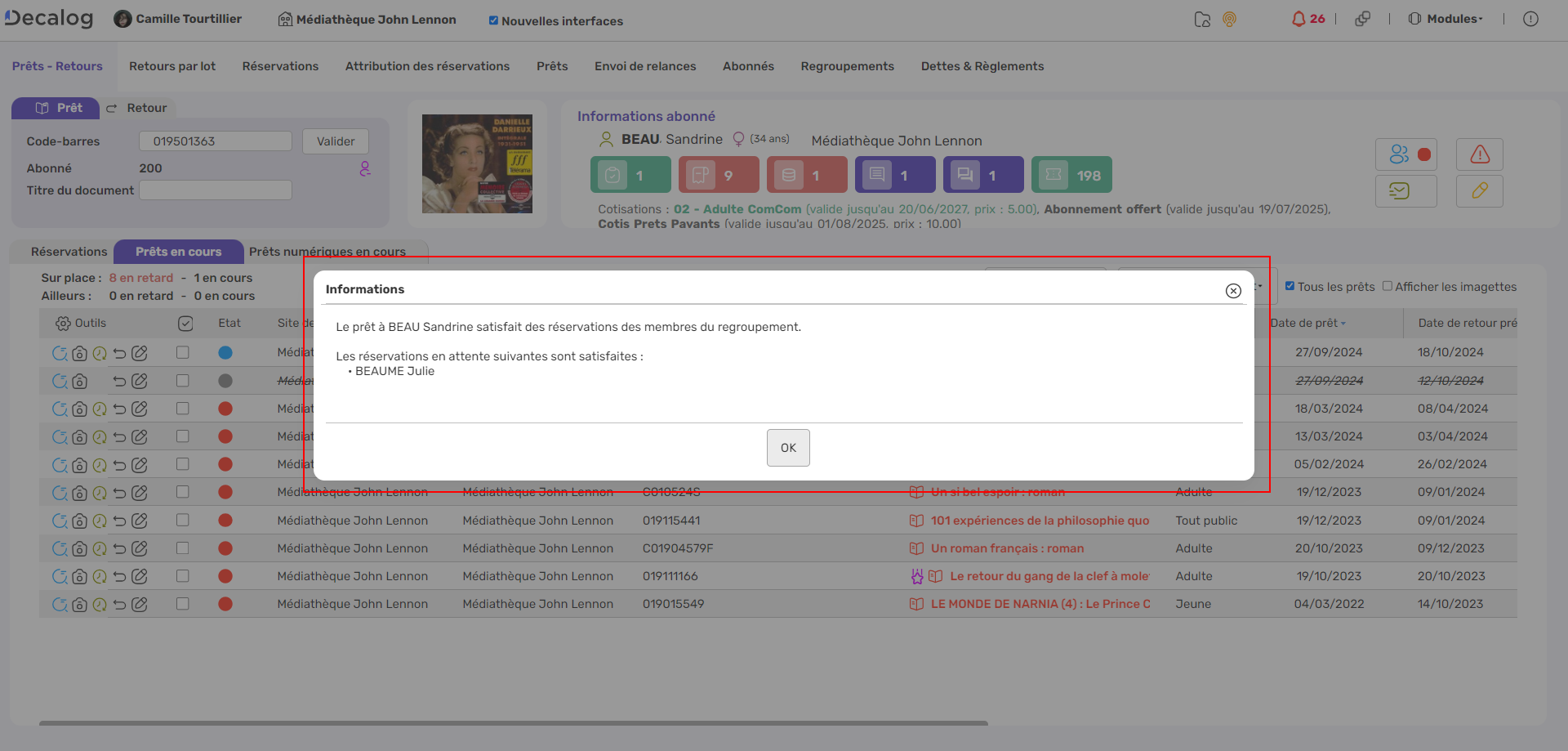Viewport: 1568px width, 751px height.
Task: Toggle the Nouvelles interfaces checkbox
Action: point(493,20)
